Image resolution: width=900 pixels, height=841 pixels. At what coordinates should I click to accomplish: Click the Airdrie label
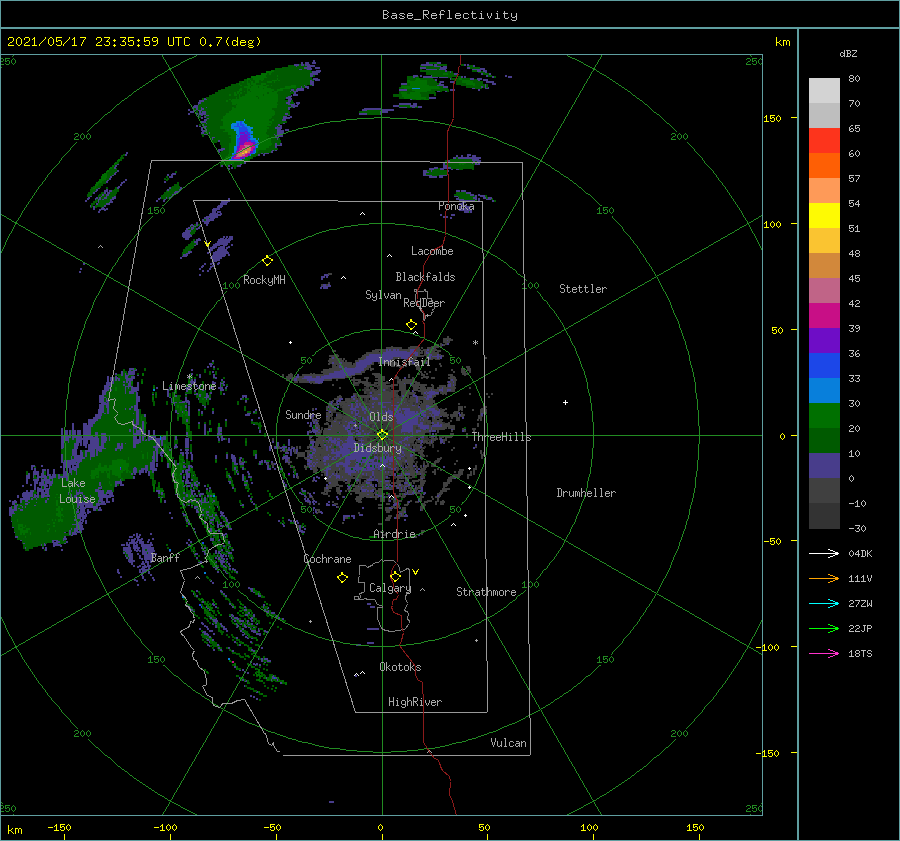pyautogui.click(x=394, y=534)
